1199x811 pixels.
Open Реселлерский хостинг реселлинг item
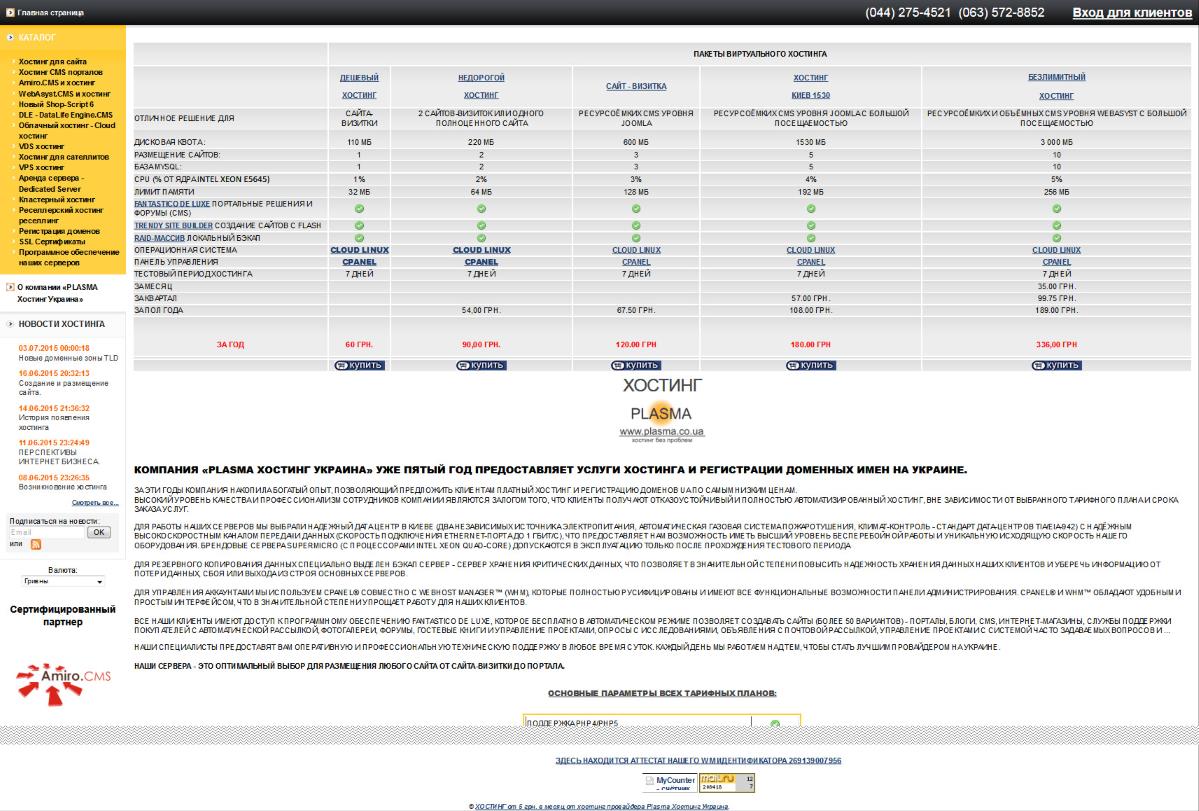[61, 215]
